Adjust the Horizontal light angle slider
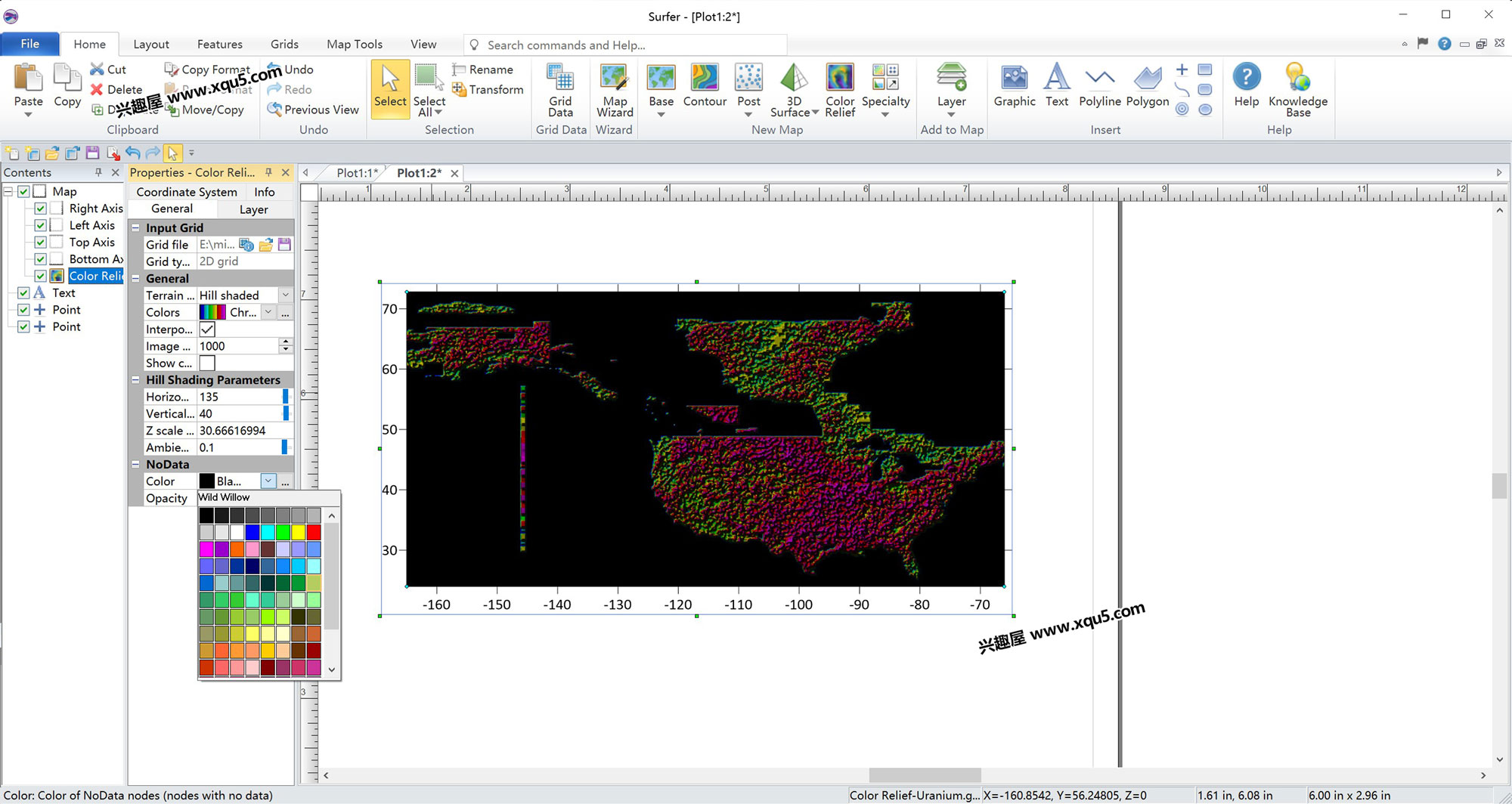The width and height of the screenshot is (1512, 804). tap(285, 397)
